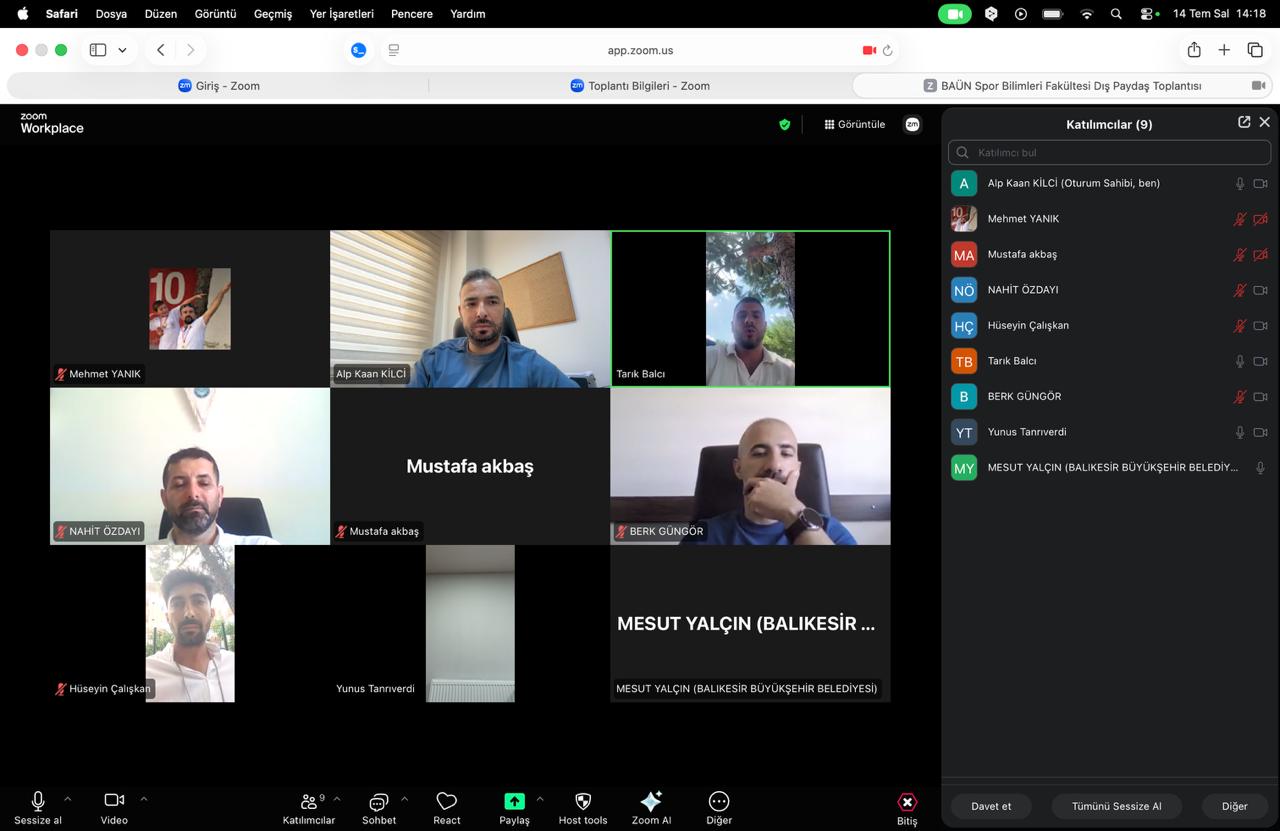Open Safari tab overview icon

pos(1255,50)
